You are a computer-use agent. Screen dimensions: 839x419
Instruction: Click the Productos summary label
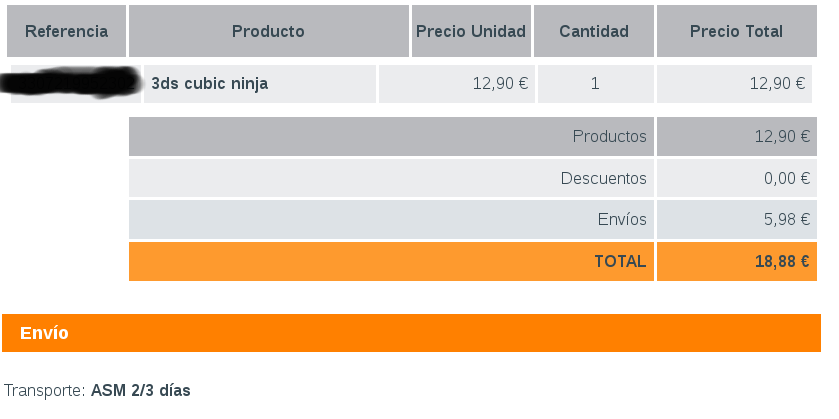point(609,136)
